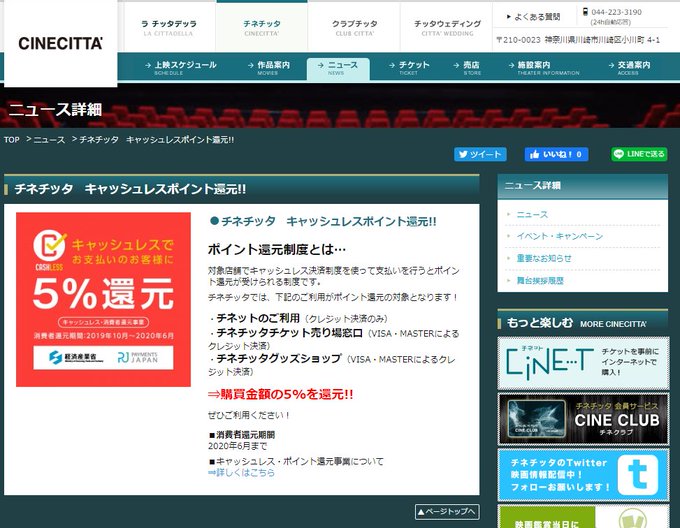Viewport: 680px width, 528px height.
Task: Go to 作品案内 menu
Action: tap(269, 68)
